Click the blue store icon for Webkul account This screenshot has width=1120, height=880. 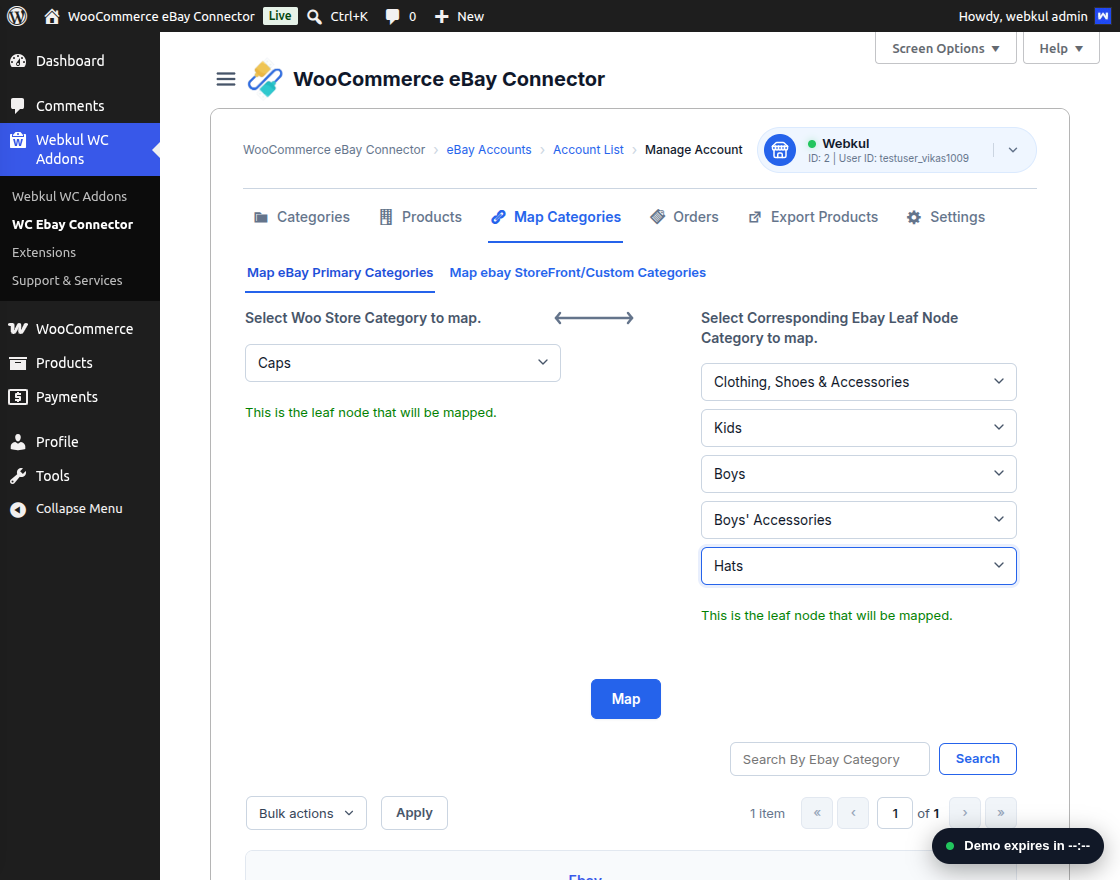[780, 150]
